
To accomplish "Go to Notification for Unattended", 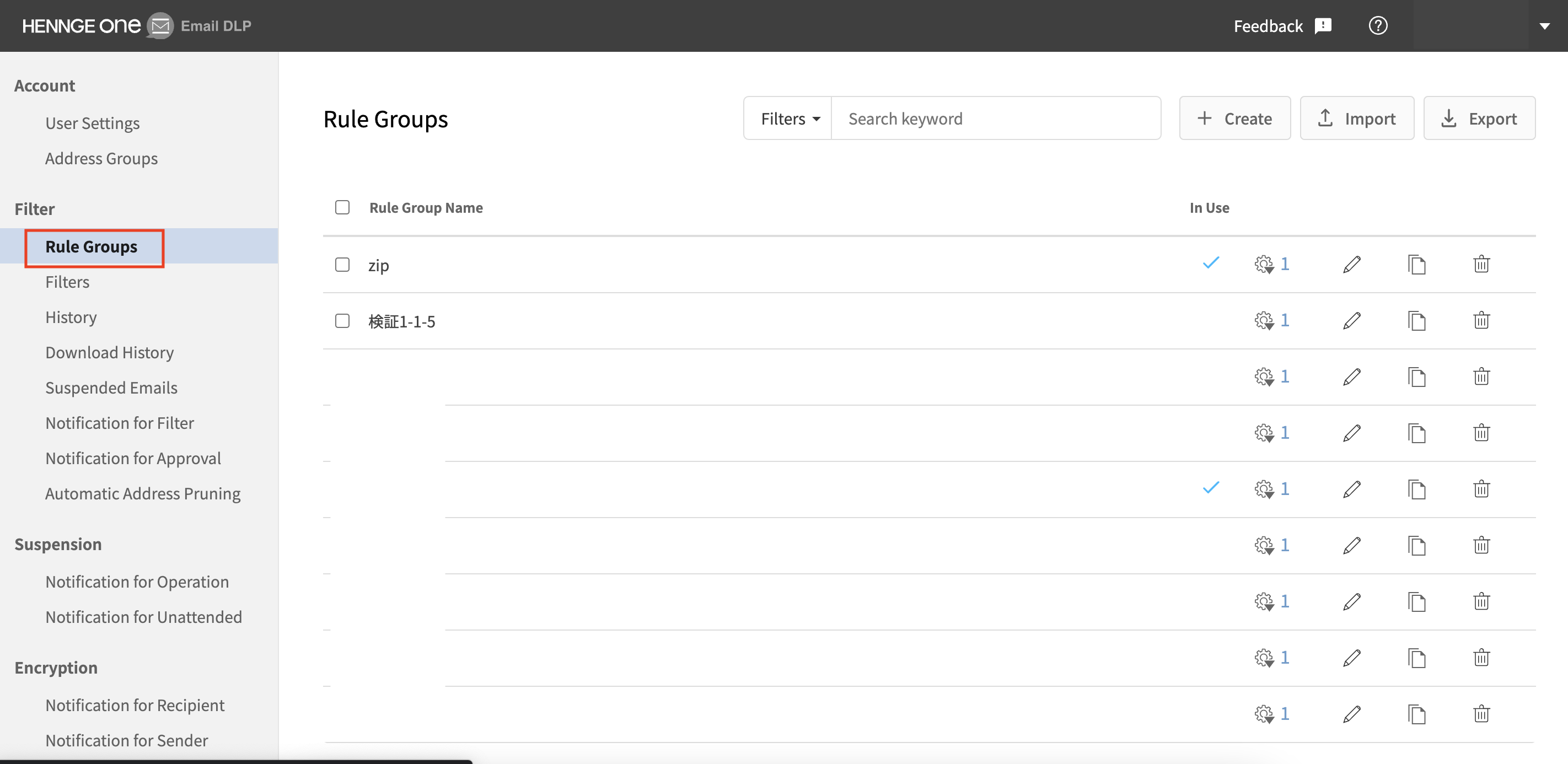I will click(144, 617).
